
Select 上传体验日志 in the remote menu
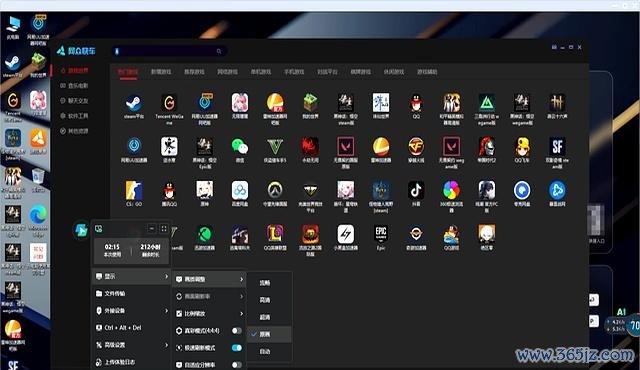pyautogui.click(x=131, y=362)
